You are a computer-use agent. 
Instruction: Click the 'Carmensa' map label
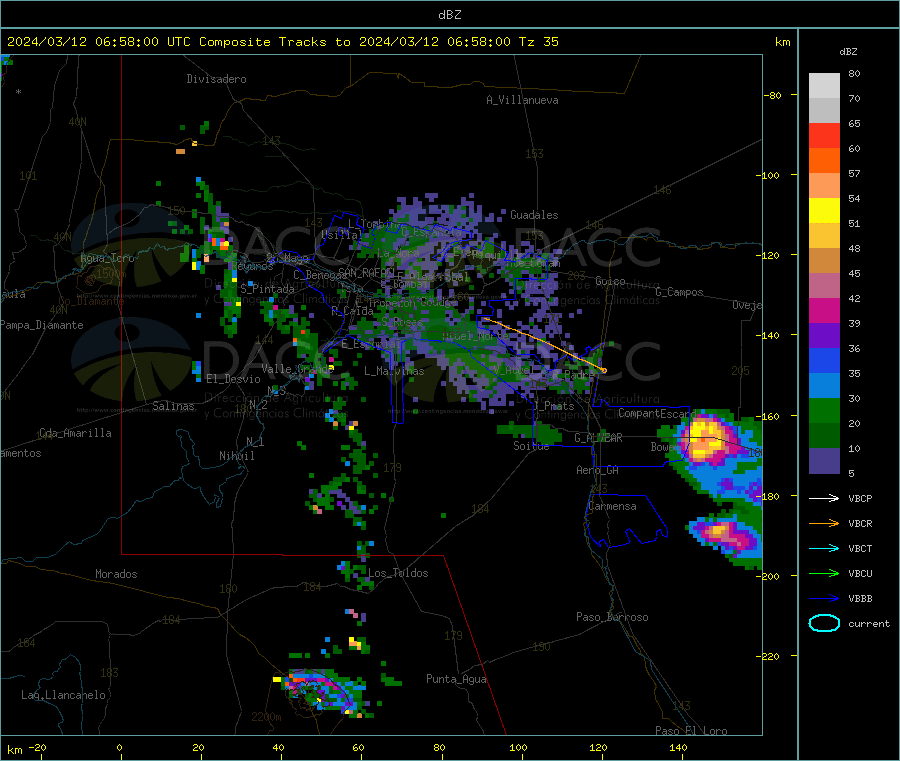(612, 506)
